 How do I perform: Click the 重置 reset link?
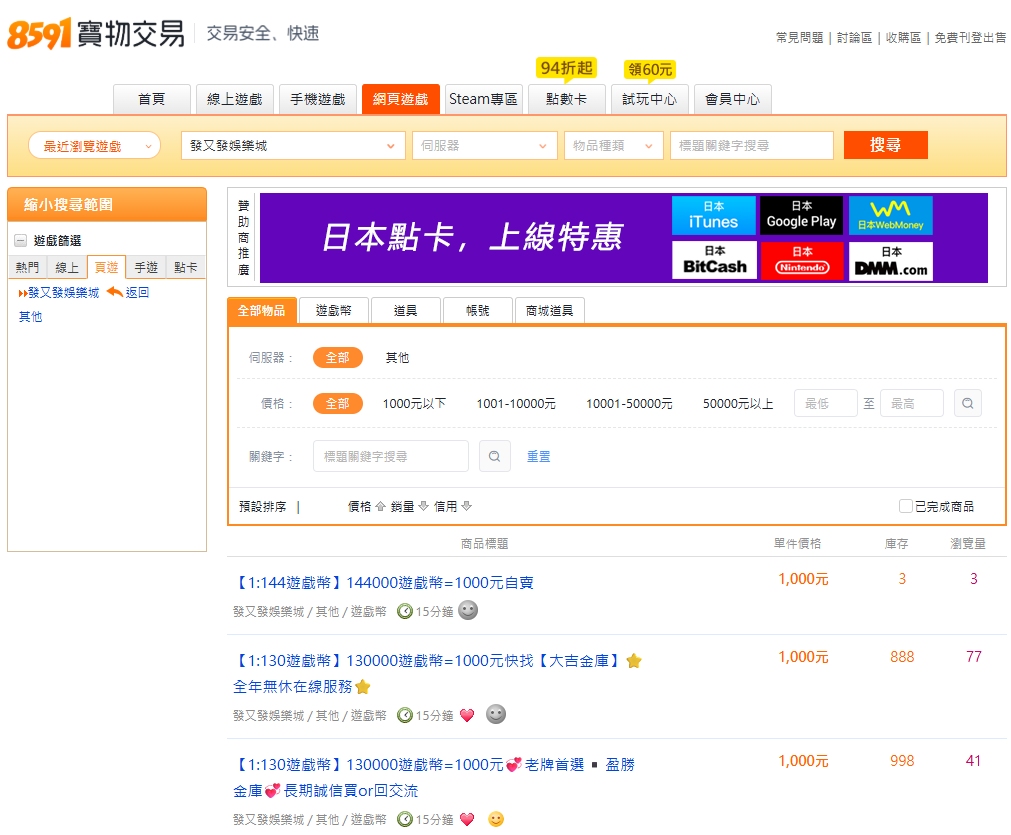538,457
